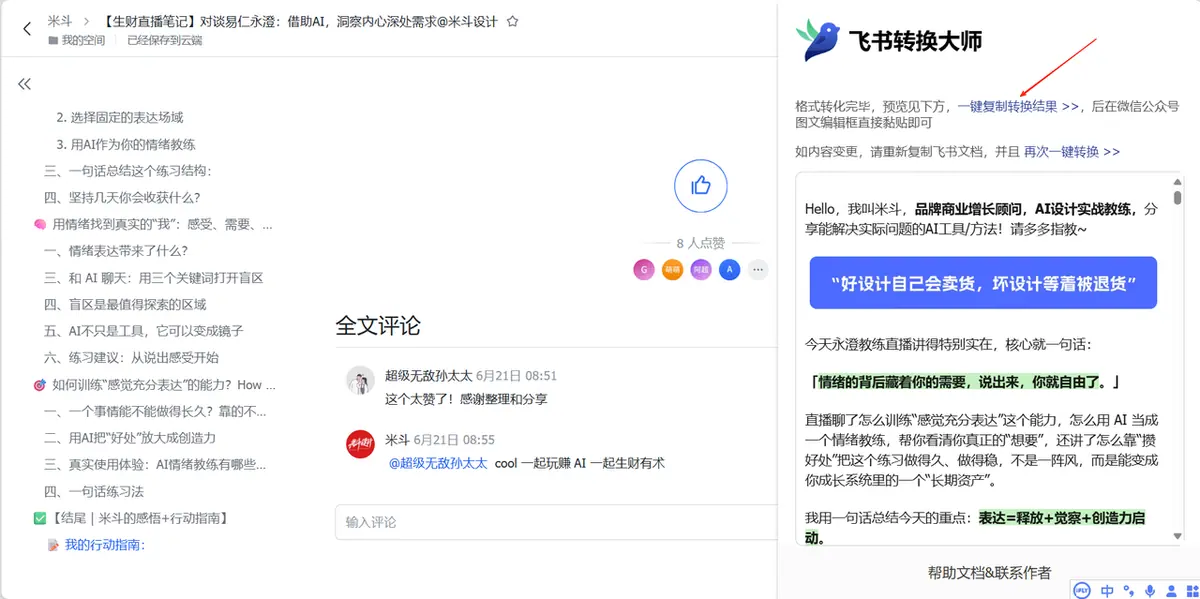This screenshot has height=599, width=1200.
Task: Go to 二、用AI把“好处”放大成创造力
Action: [130, 438]
